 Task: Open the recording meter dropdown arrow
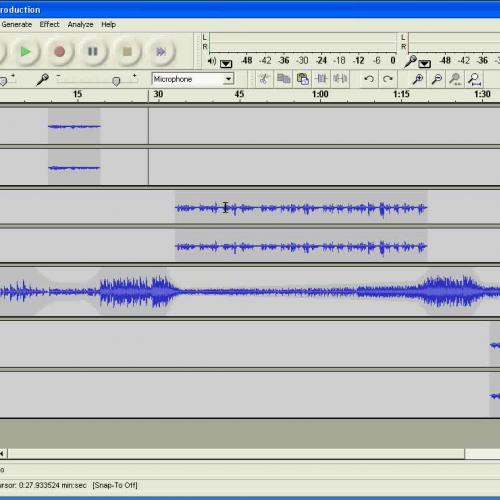click(424, 63)
